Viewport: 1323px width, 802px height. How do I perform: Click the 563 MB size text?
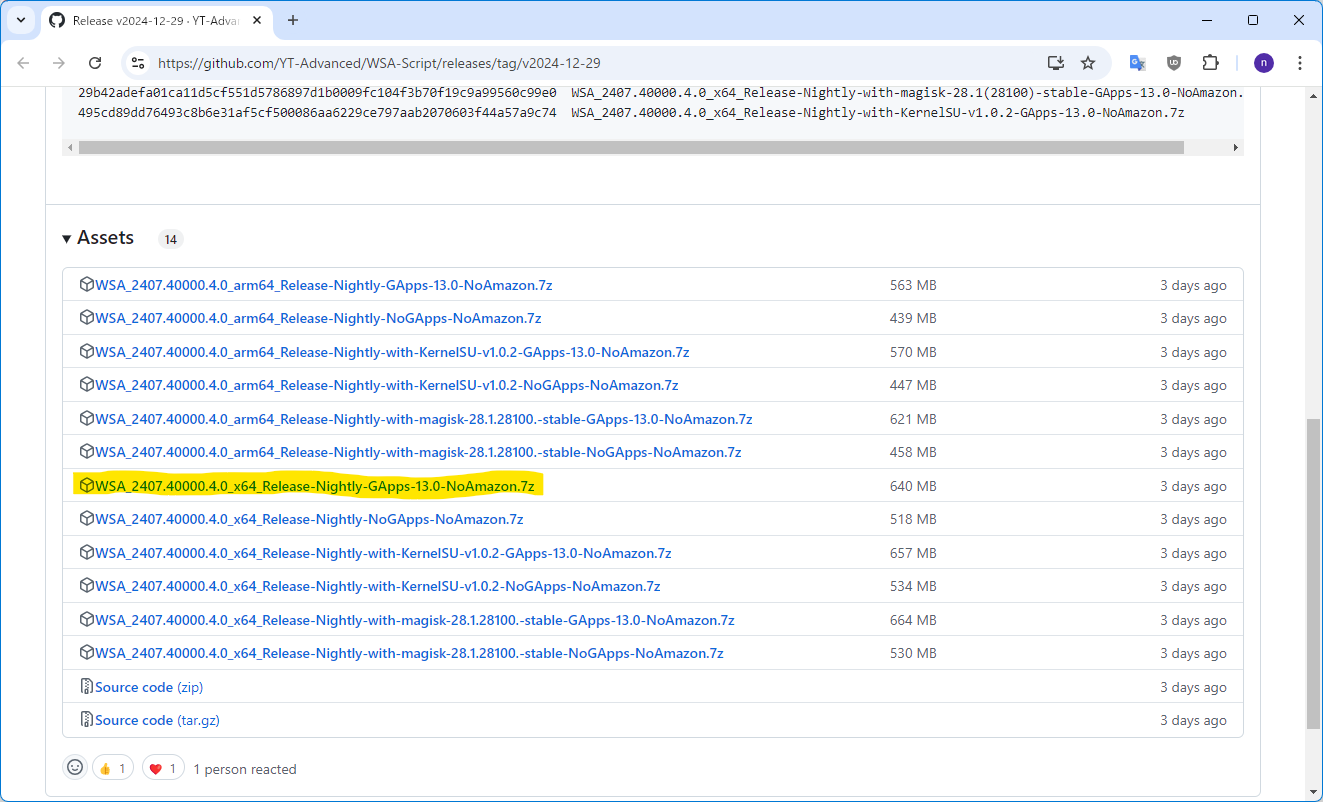click(x=913, y=285)
